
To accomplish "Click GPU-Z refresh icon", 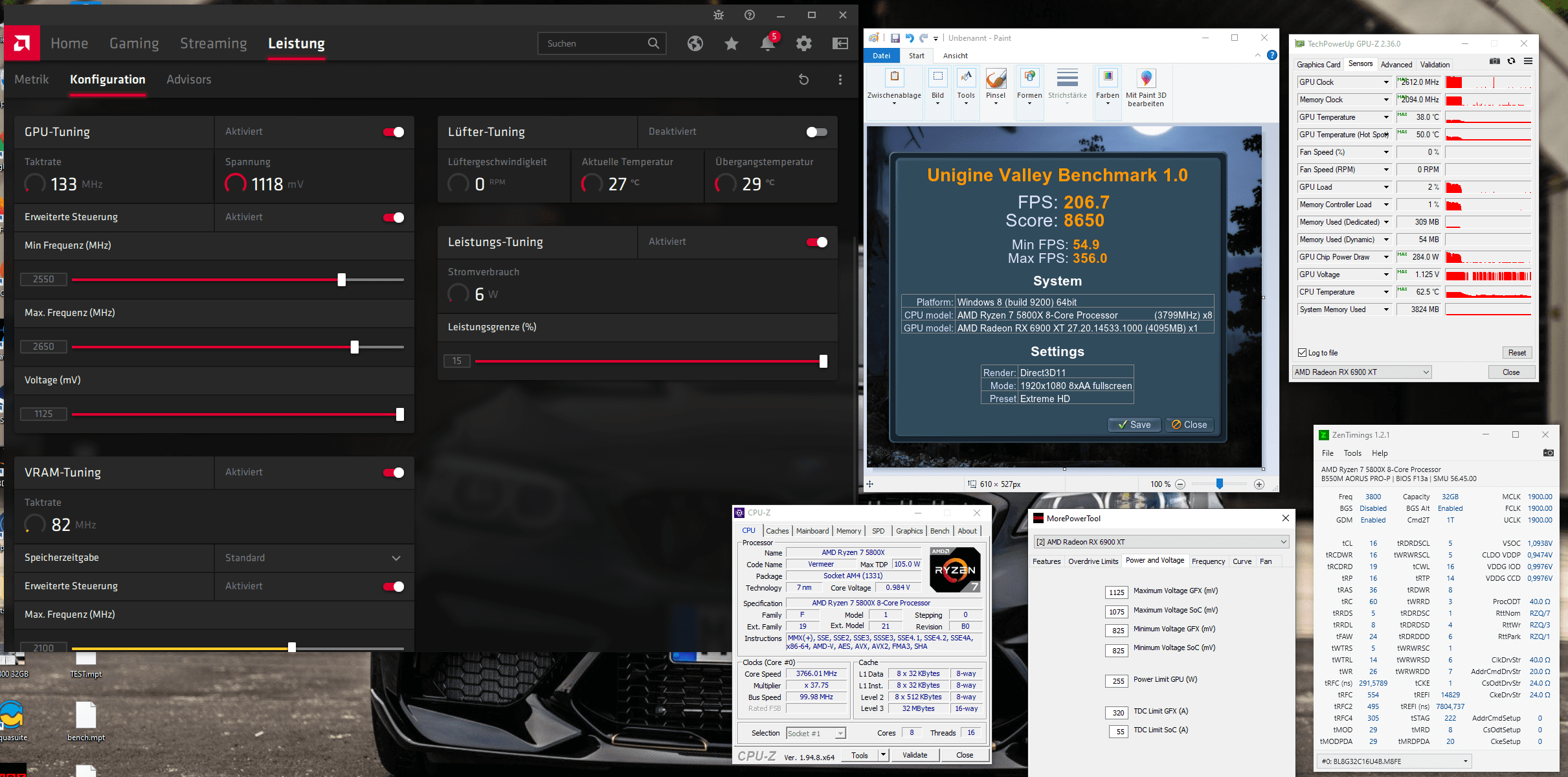I will pos(1512,62).
